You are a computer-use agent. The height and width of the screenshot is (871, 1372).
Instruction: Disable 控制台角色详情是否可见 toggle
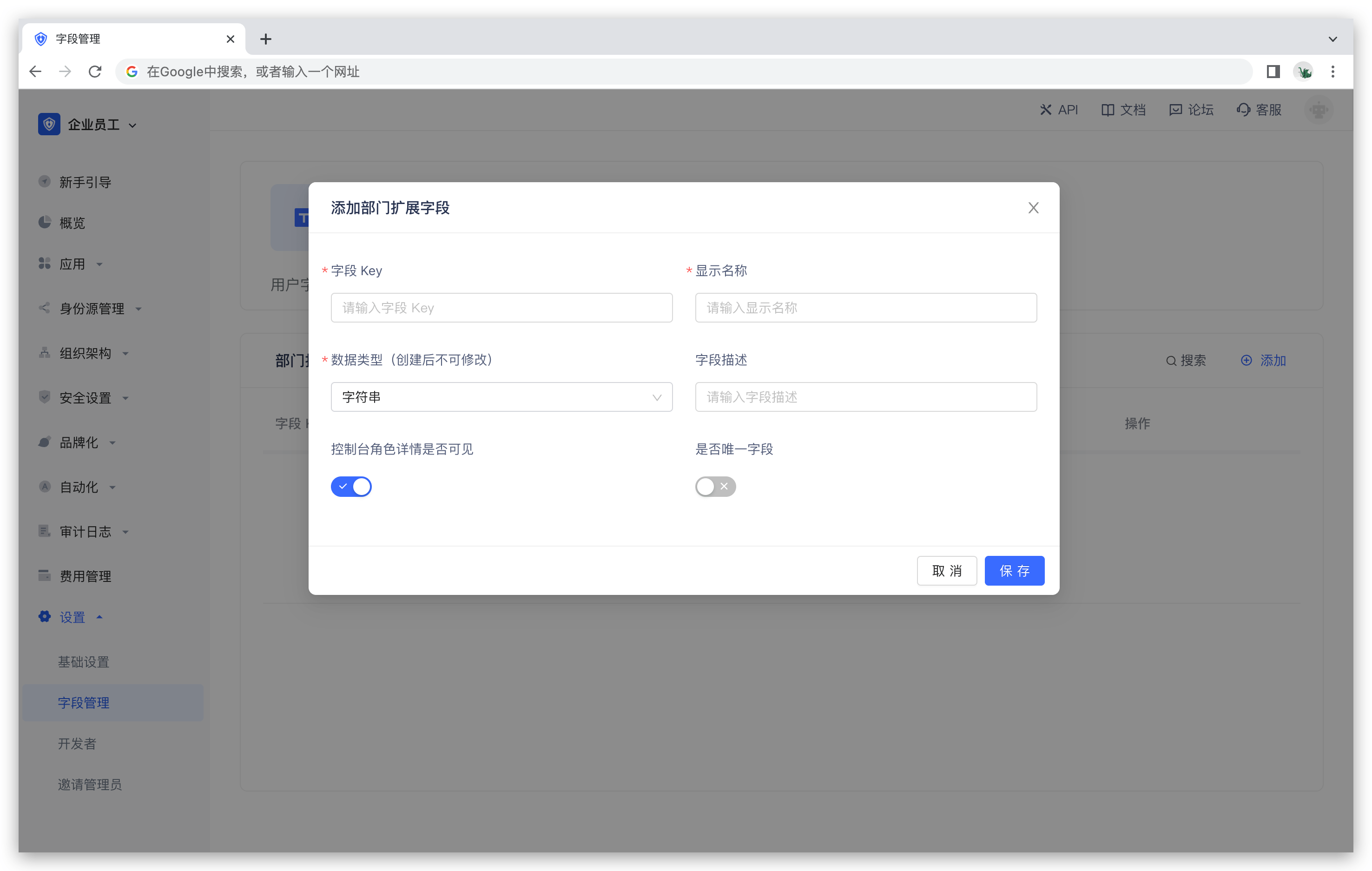pyautogui.click(x=351, y=487)
